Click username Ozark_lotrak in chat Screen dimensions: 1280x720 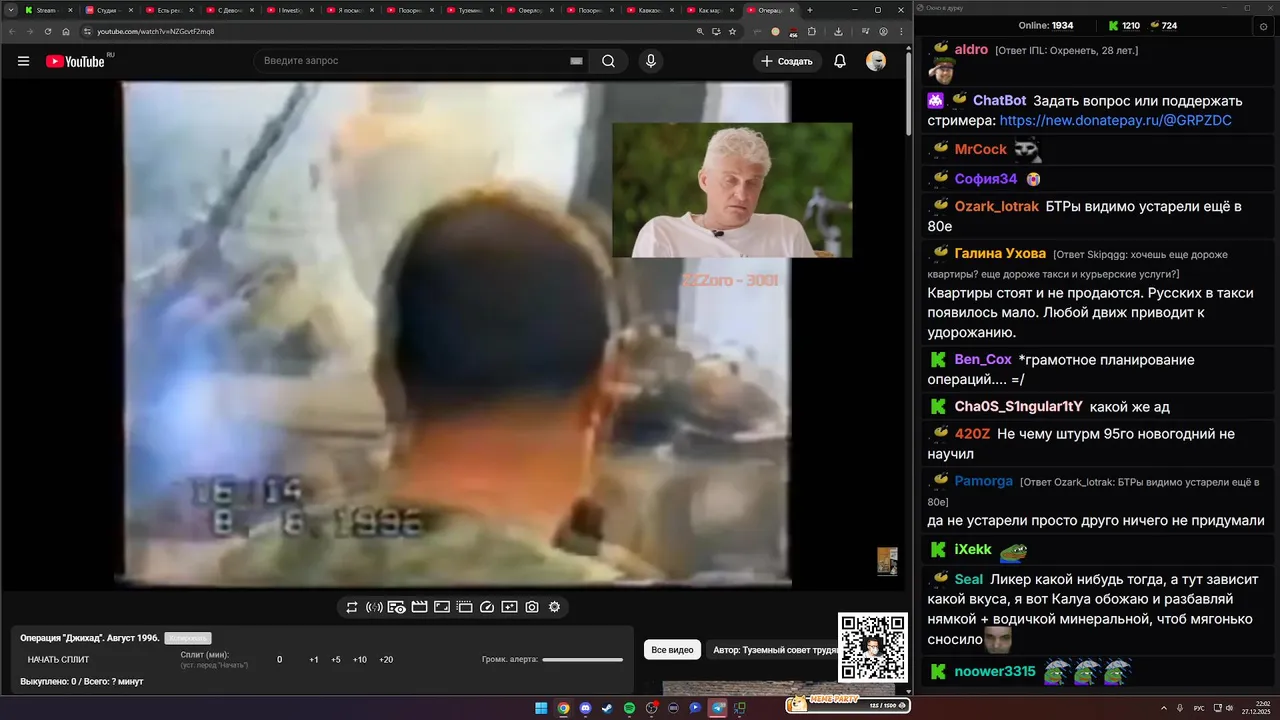point(997,206)
